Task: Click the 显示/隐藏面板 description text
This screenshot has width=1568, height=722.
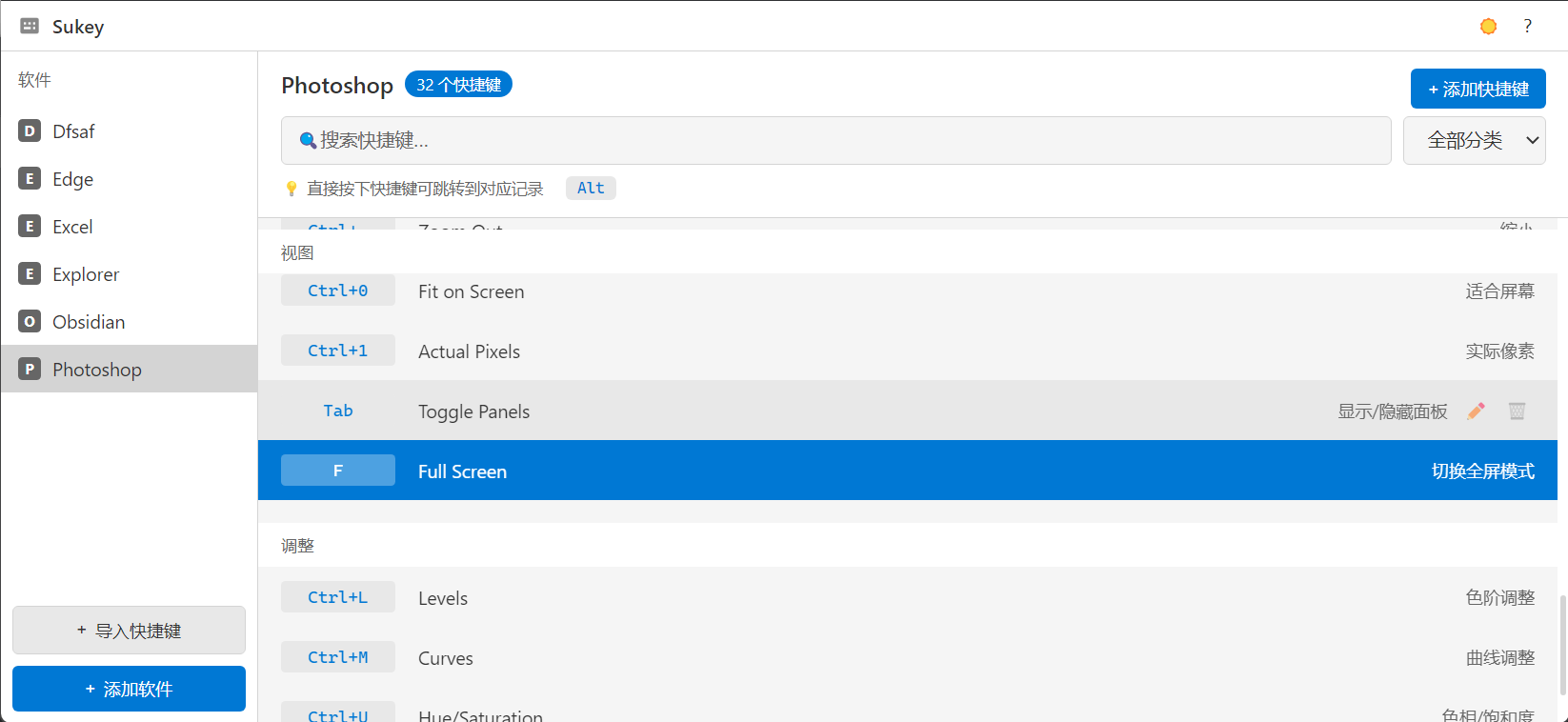Action: coord(1393,411)
